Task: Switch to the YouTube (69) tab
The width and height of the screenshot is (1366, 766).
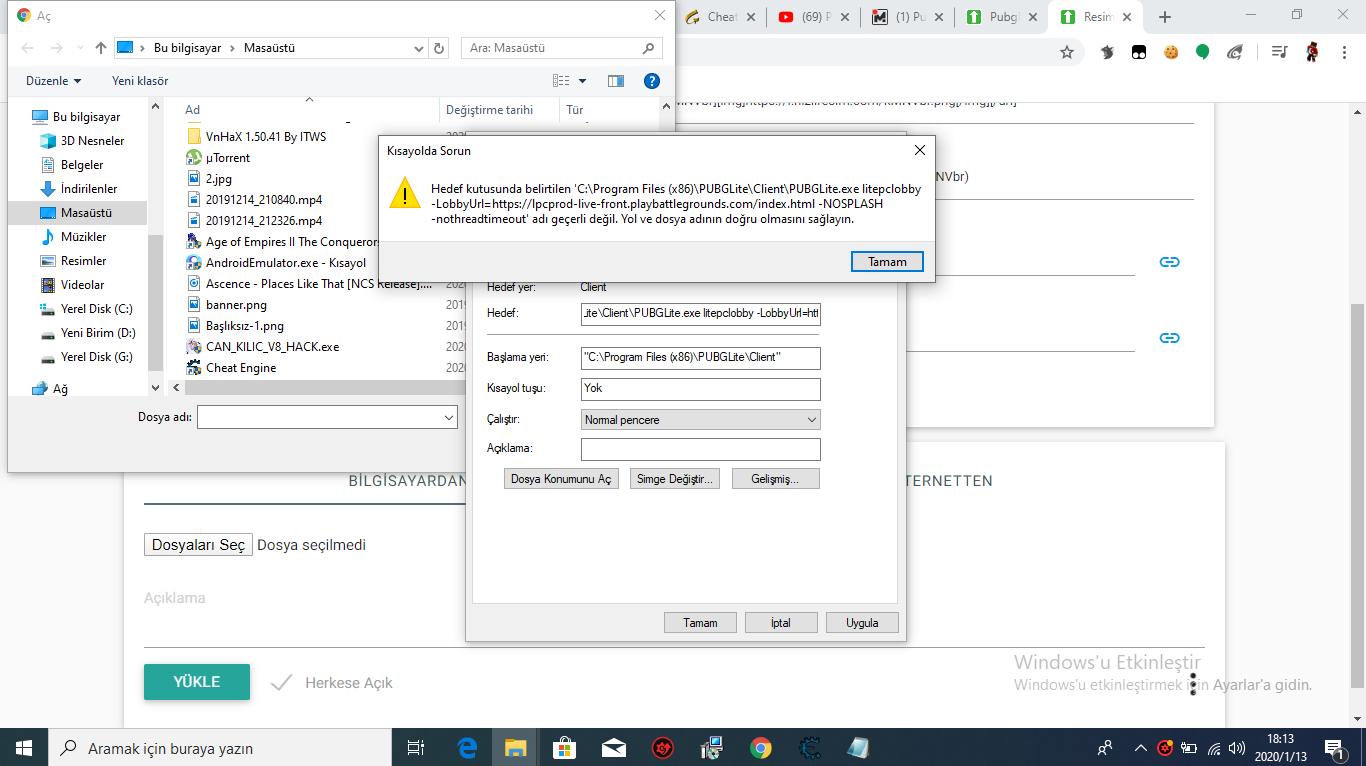Action: pyautogui.click(x=813, y=17)
